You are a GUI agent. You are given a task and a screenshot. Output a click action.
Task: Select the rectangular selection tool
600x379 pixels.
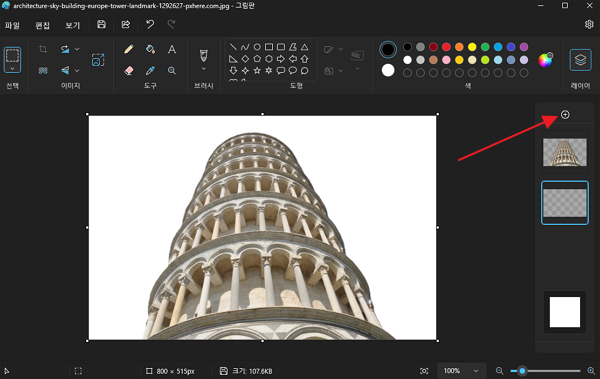[x=12, y=56]
